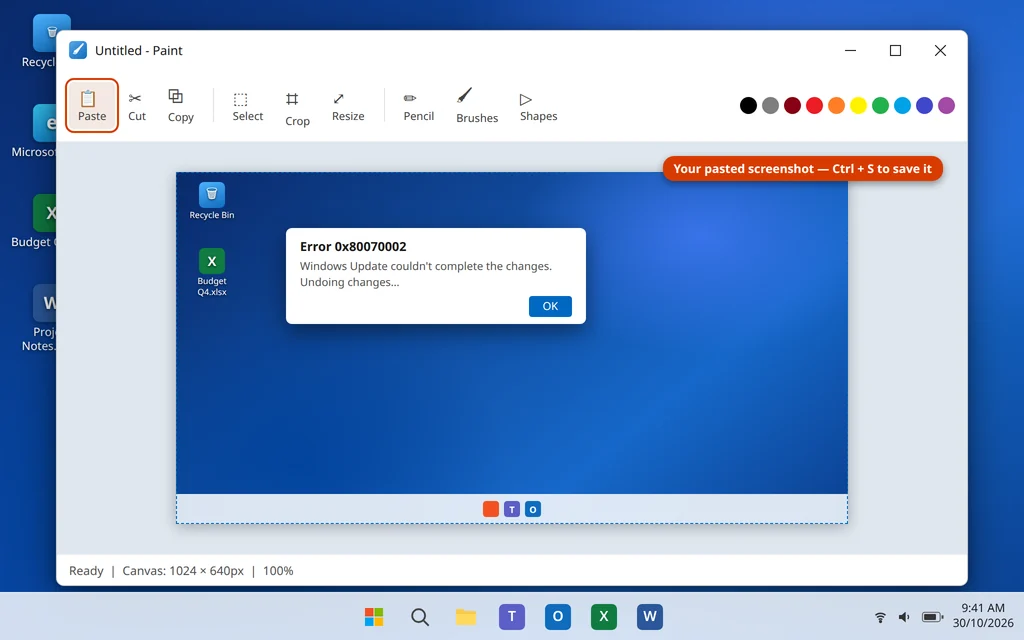Launch Excel from the taskbar
Image resolution: width=1024 pixels, height=640 pixels.
pos(603,616)
